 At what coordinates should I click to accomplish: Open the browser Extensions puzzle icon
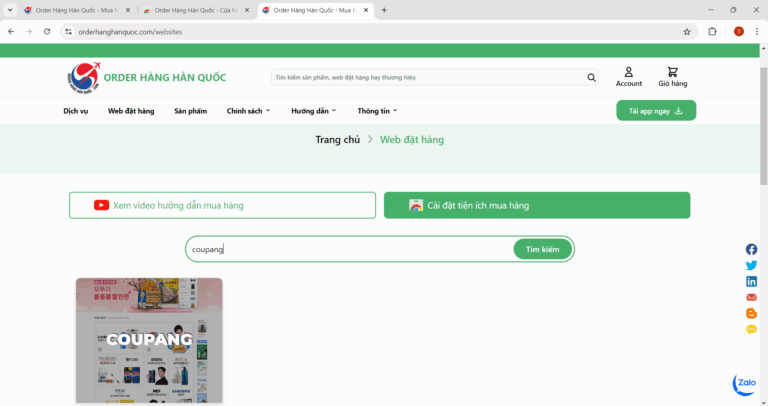coord(712,31)
